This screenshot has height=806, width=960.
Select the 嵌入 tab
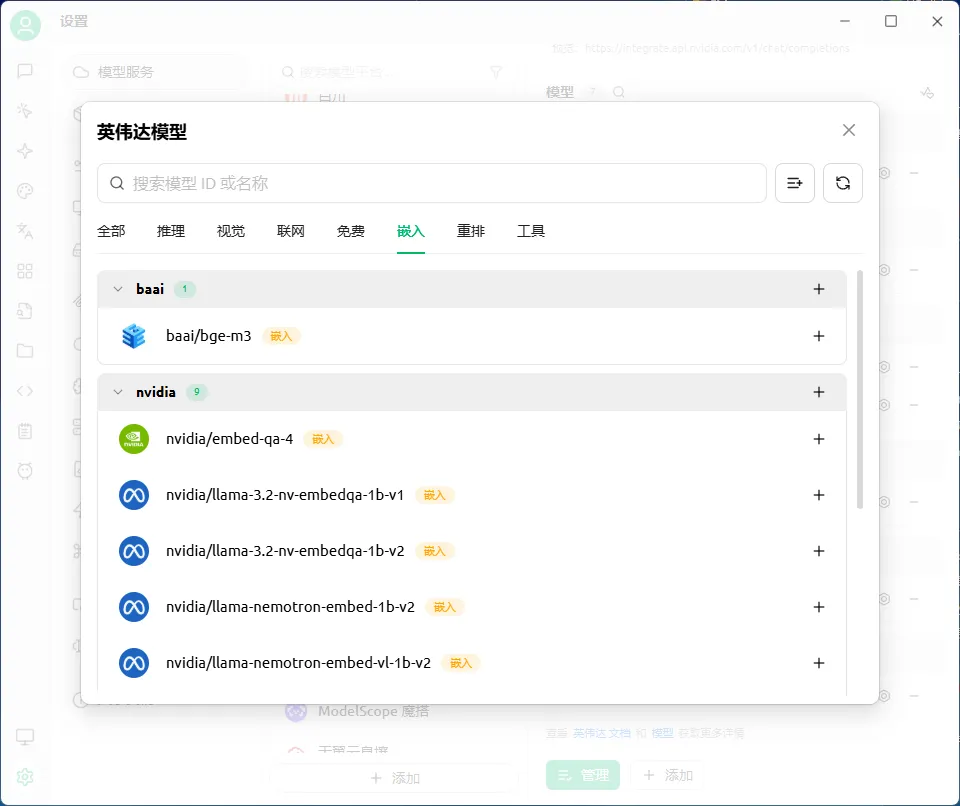[411, 231]
